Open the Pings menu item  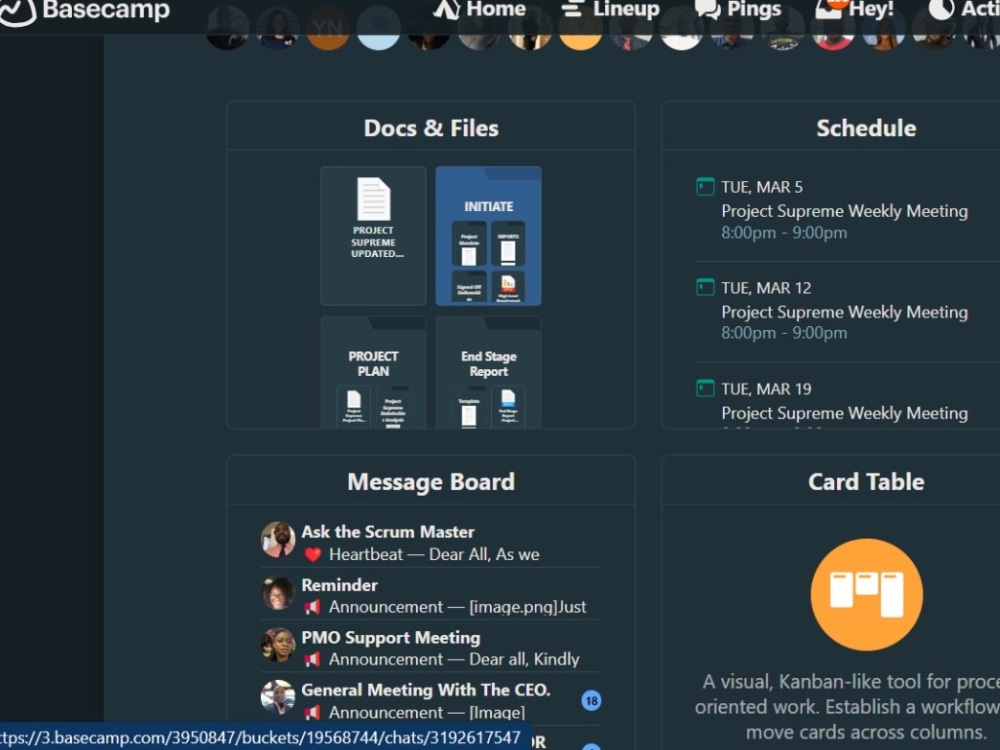click(x=738, y=9)
